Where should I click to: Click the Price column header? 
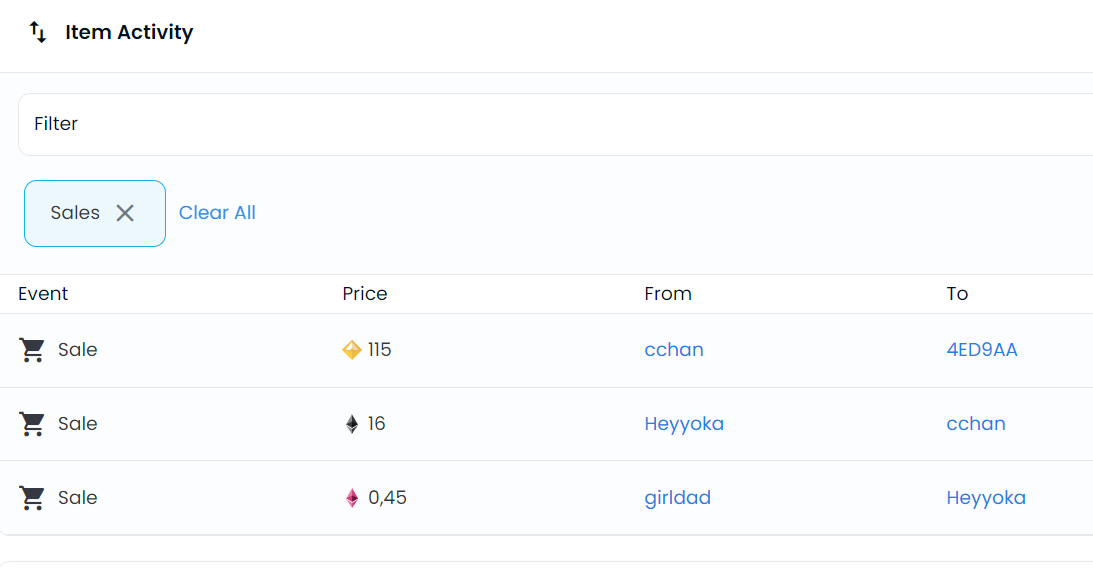365,294
